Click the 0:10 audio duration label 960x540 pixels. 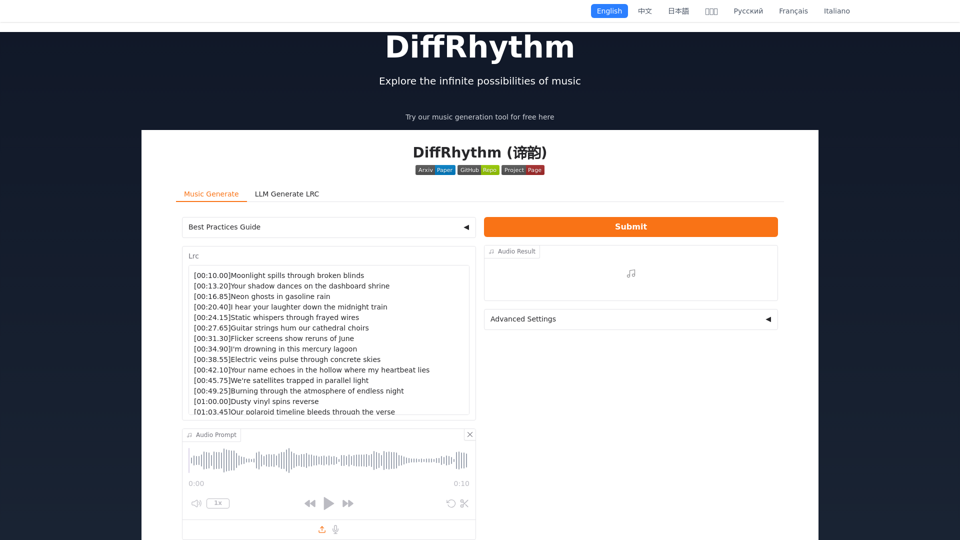[x=461, y=484]
